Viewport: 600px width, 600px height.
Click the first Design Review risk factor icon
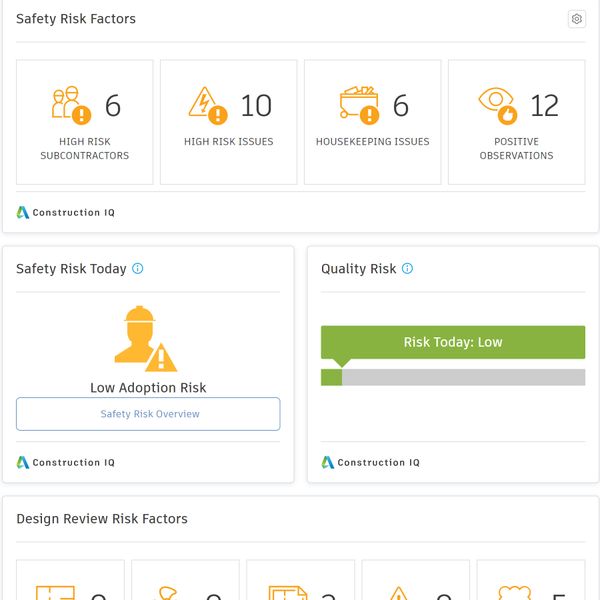pos(55,592)
